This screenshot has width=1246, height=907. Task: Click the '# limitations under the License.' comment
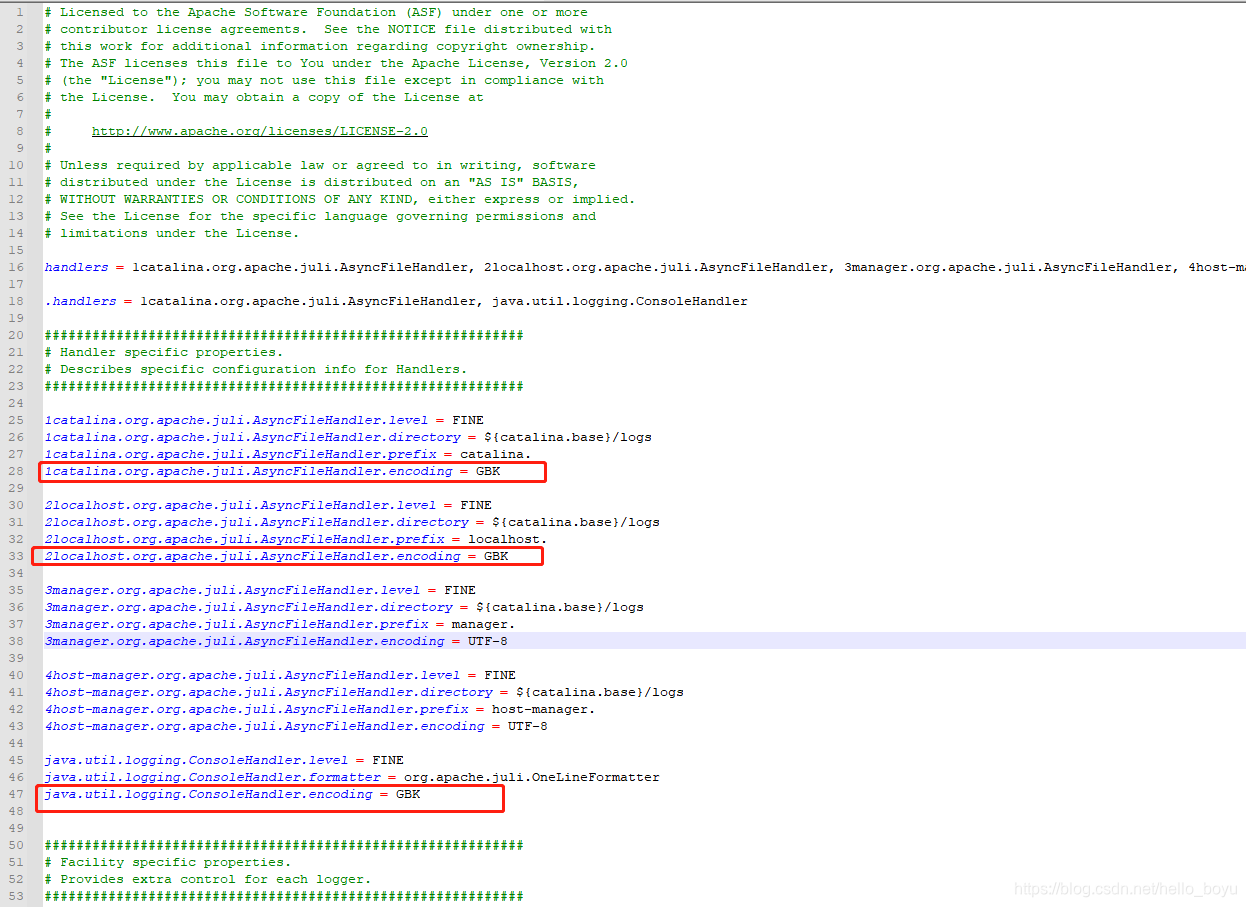click(x=172, y=233)
